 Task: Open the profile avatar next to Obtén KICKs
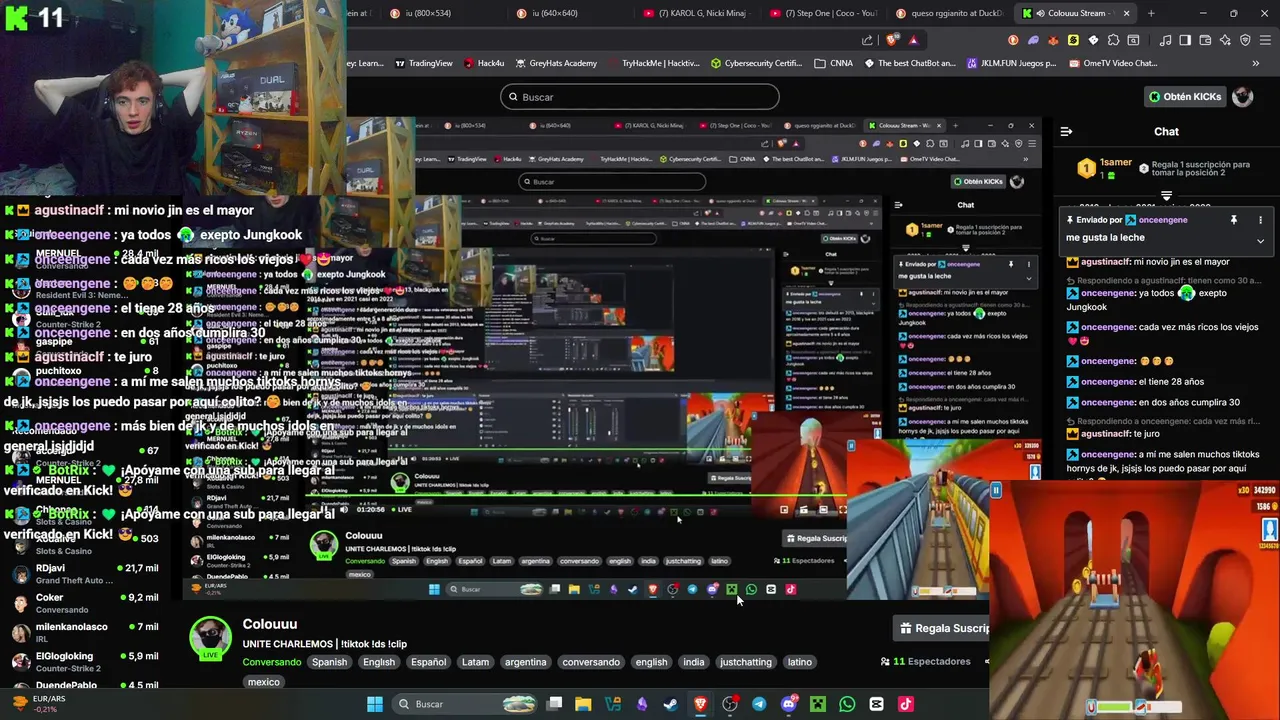pyautogui.click(x=1242, y=97)
